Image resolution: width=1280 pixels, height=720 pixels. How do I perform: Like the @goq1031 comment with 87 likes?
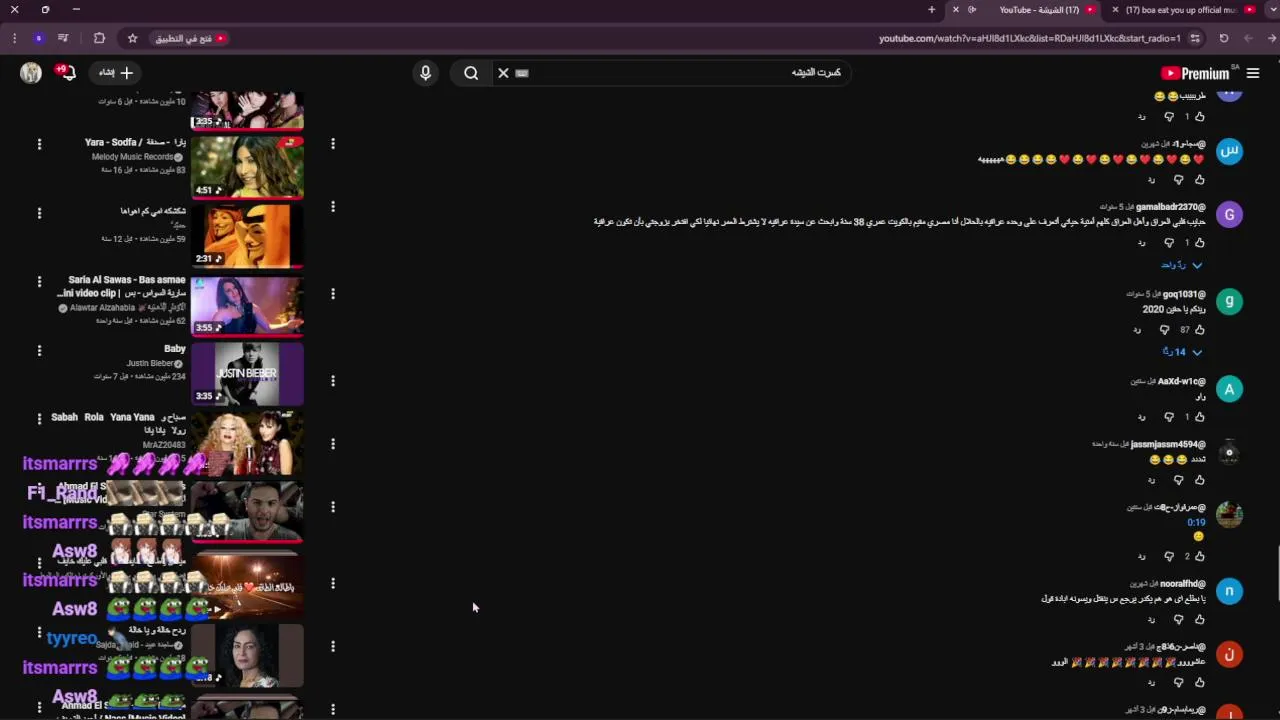pos(1200,329)
